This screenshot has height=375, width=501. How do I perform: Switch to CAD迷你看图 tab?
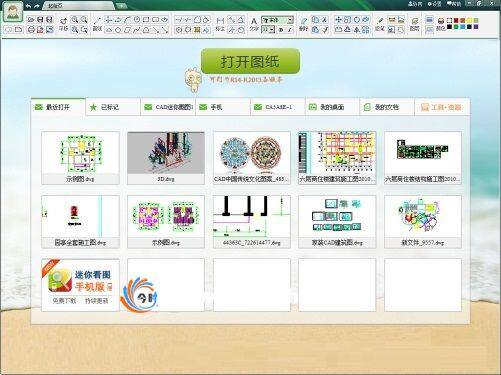[x=168, y=107]
